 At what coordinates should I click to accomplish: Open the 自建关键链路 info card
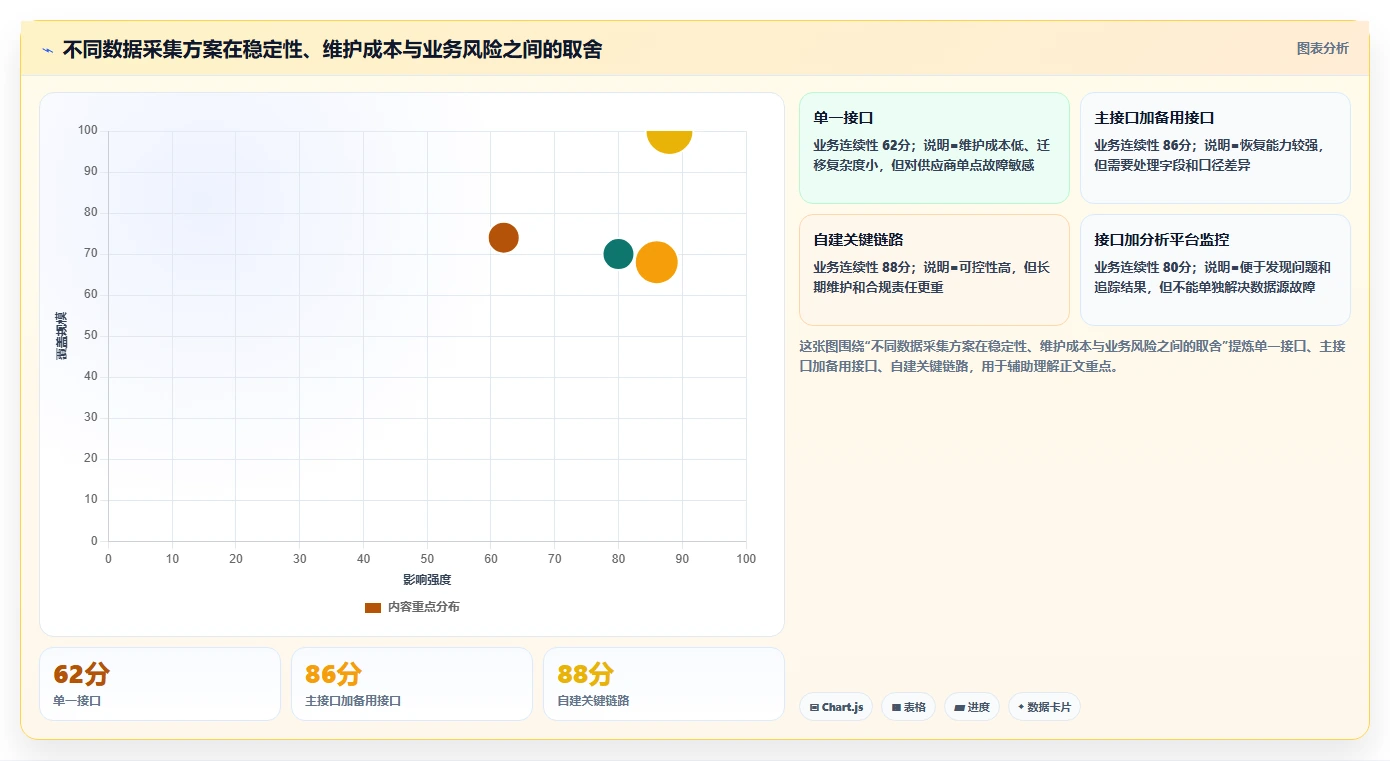pos(934,270)
